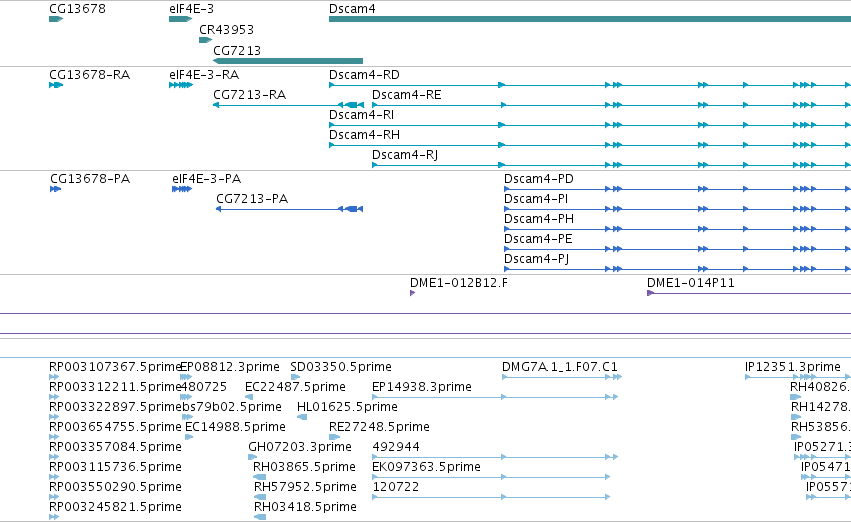The width and height of the screenshot is (851, 522).
Task: Select the Dscam4-PI protein label
Action: point(536,199)
